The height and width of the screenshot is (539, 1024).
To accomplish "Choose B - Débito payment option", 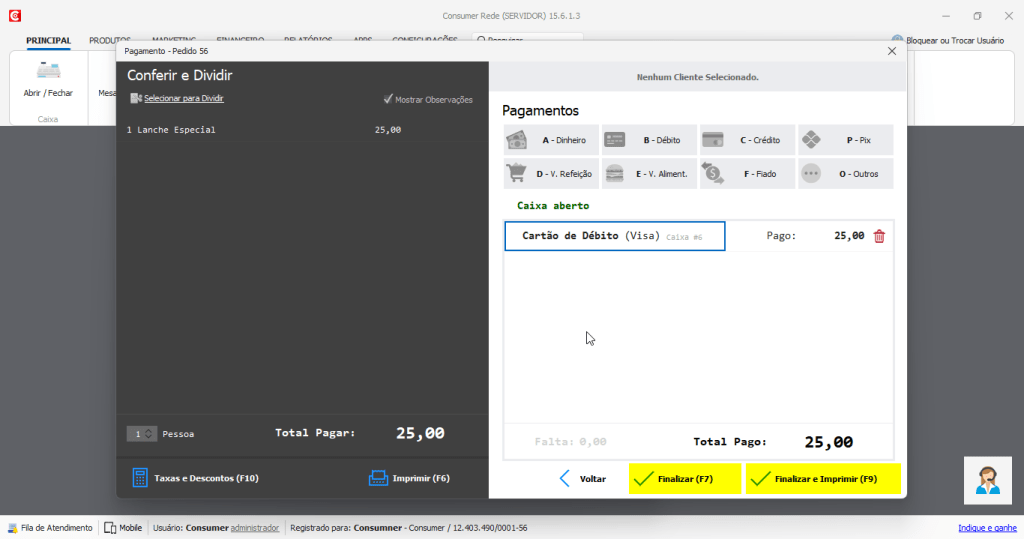I will point(648,141).
